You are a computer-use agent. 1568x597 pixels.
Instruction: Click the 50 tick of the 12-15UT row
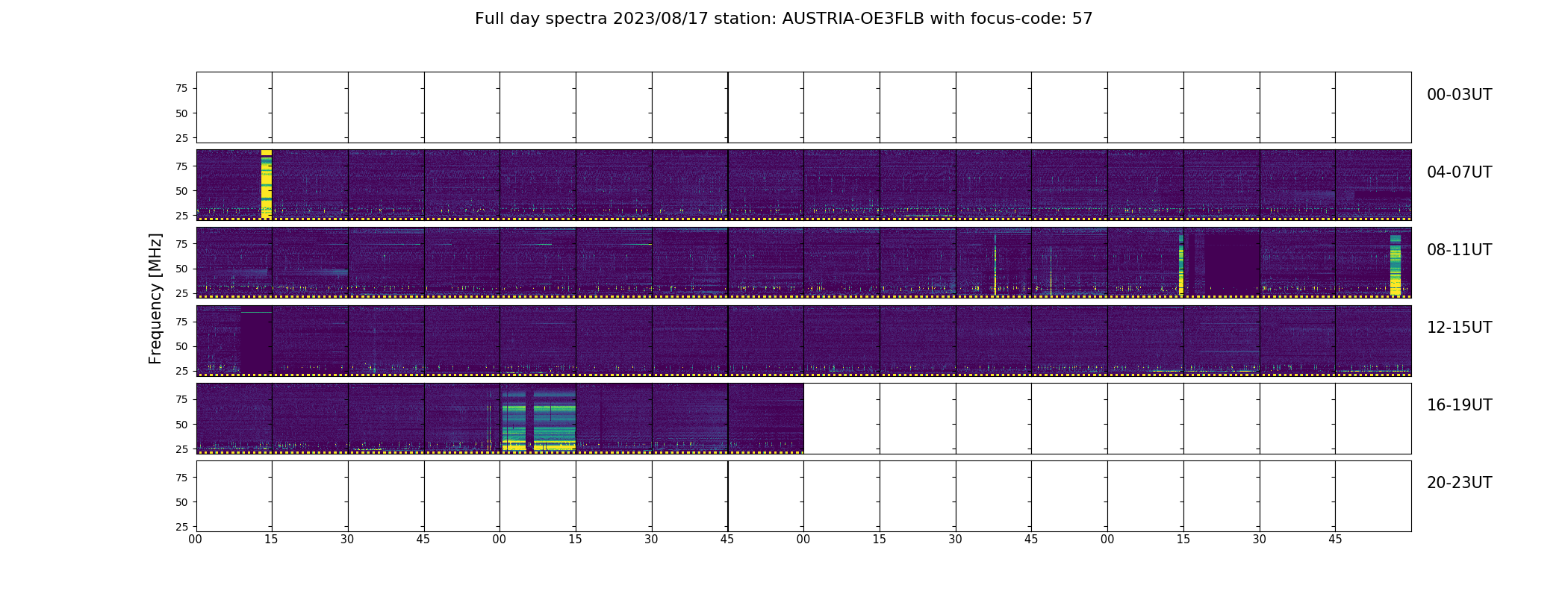tap(181, 346)
